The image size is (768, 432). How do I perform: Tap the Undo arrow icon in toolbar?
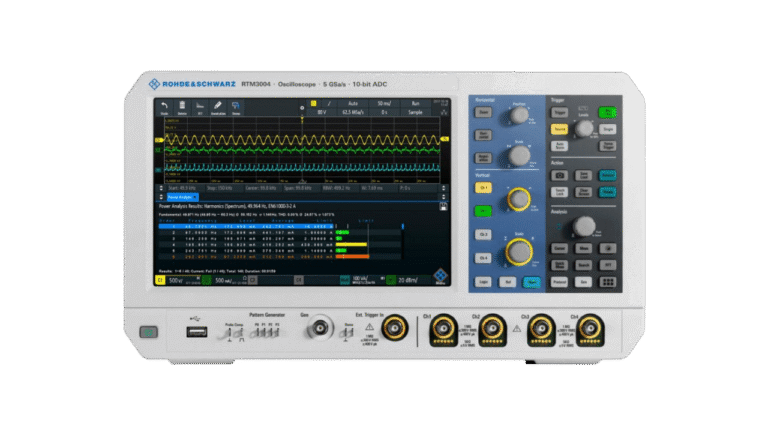pos(165,106)
